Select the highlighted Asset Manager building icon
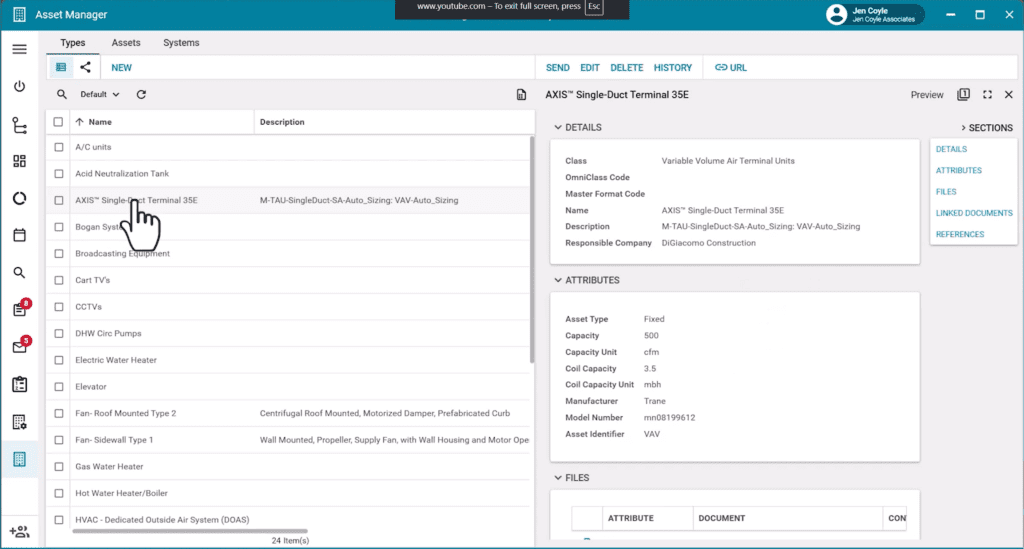The height and width of the screenshot is (549, 1024). tap(20, 460)
